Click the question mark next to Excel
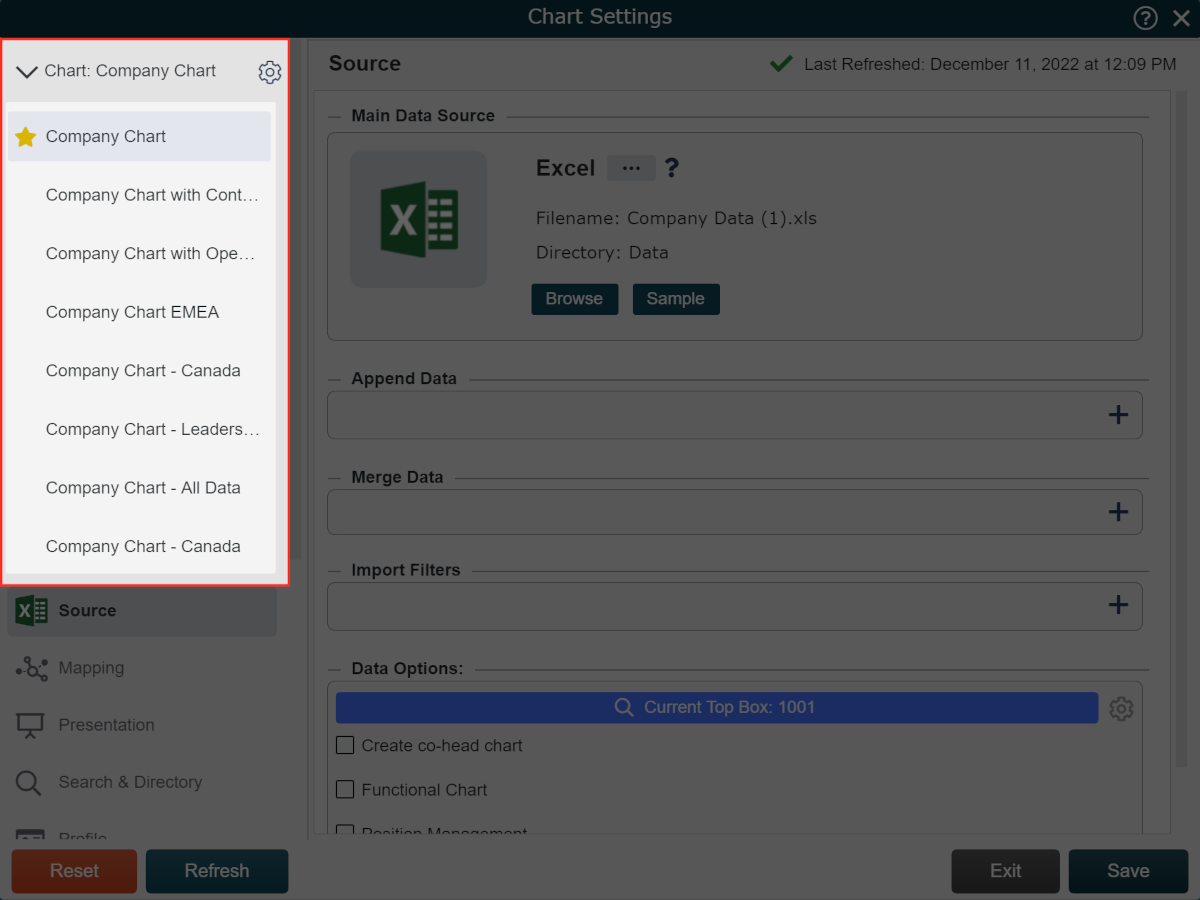Screen dimensions: 1200x900 [672, 168]
